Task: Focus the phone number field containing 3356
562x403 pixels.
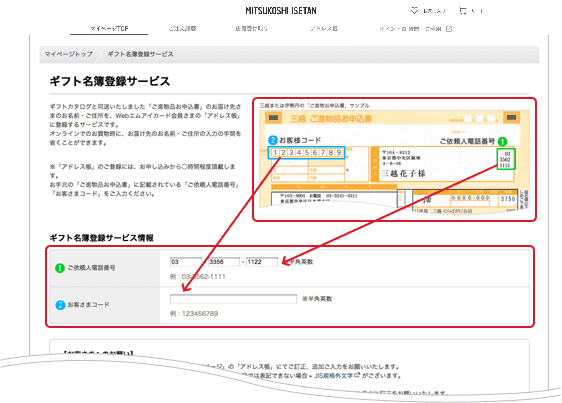Action: (x=224, y=262)
